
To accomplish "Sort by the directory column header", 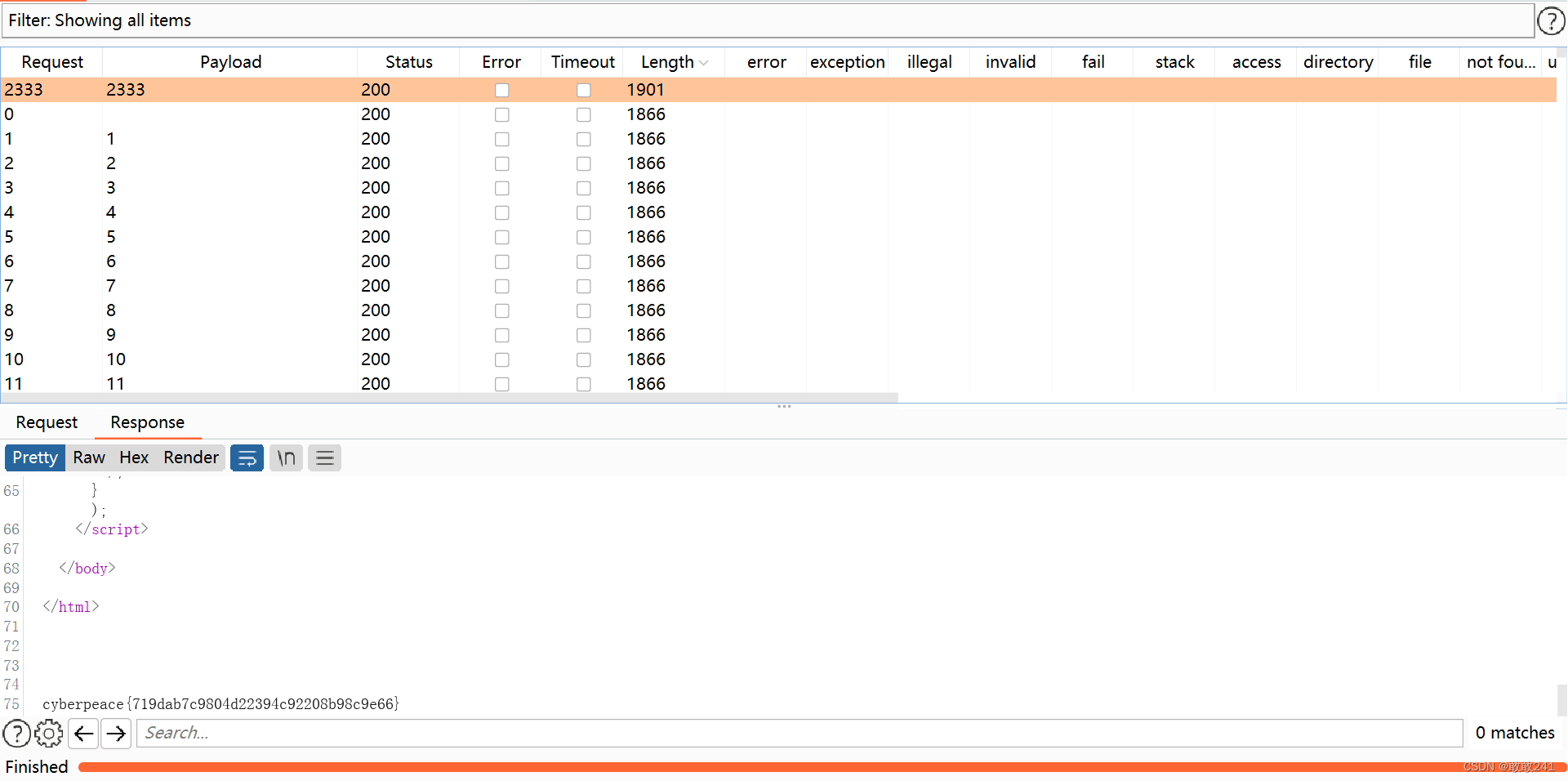I will [x=1338, y=62].
